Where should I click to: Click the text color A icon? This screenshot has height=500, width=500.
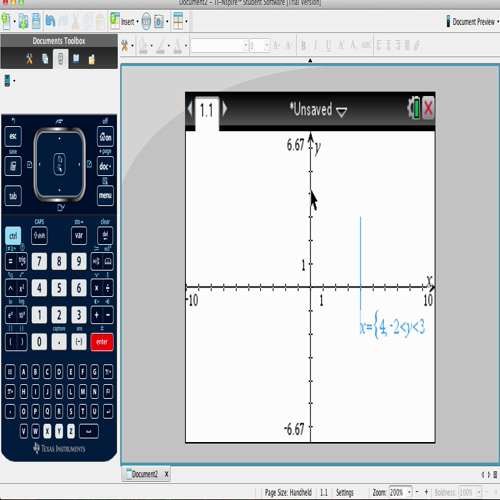pos(178,45)
